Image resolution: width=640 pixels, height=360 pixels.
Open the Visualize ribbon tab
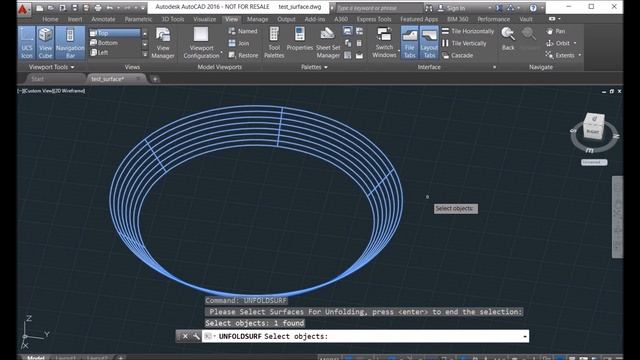tap(204, 19)
